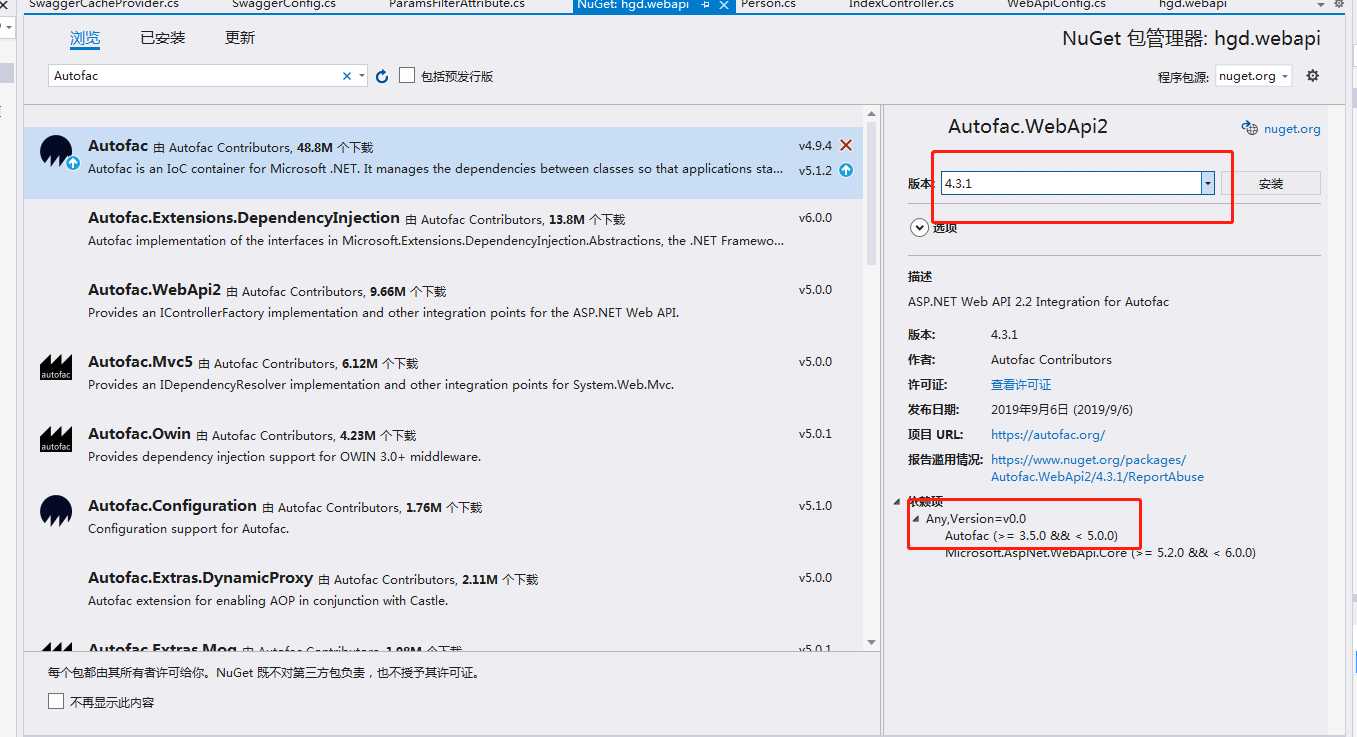Viewport: 1357px width, 737px height.
Task: Switch to the 浏览 (Browse) tab
Action: pos(85,38)
